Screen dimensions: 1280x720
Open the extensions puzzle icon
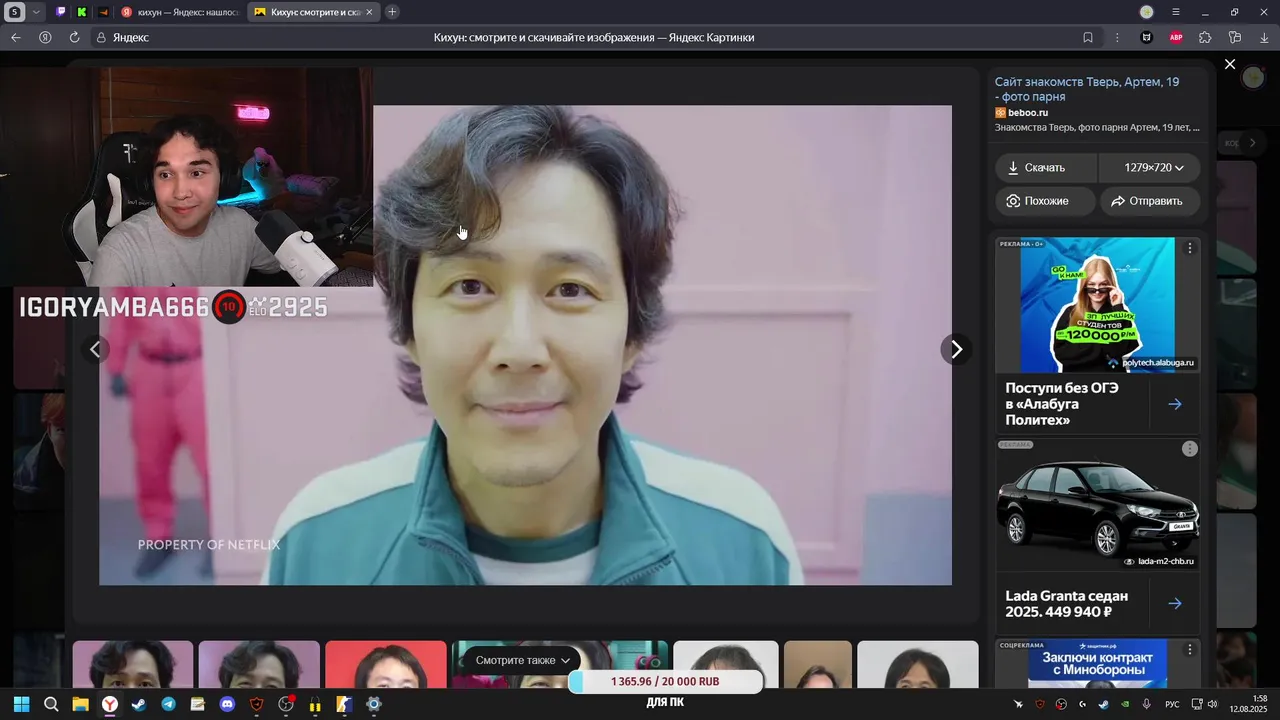pos(1205,37)
